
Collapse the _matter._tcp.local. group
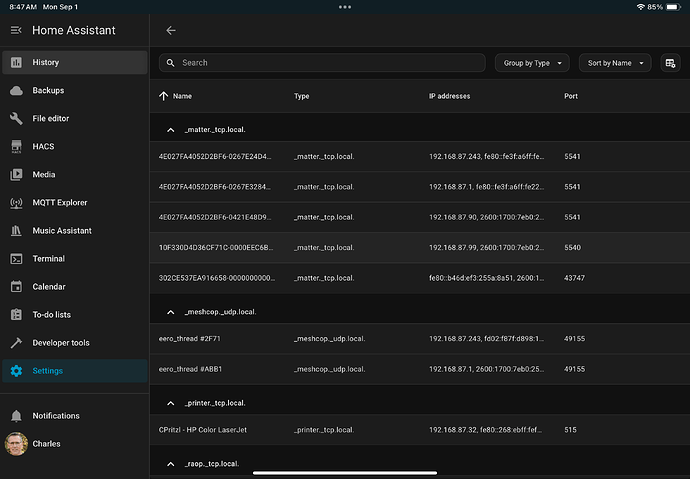[171, 130]
